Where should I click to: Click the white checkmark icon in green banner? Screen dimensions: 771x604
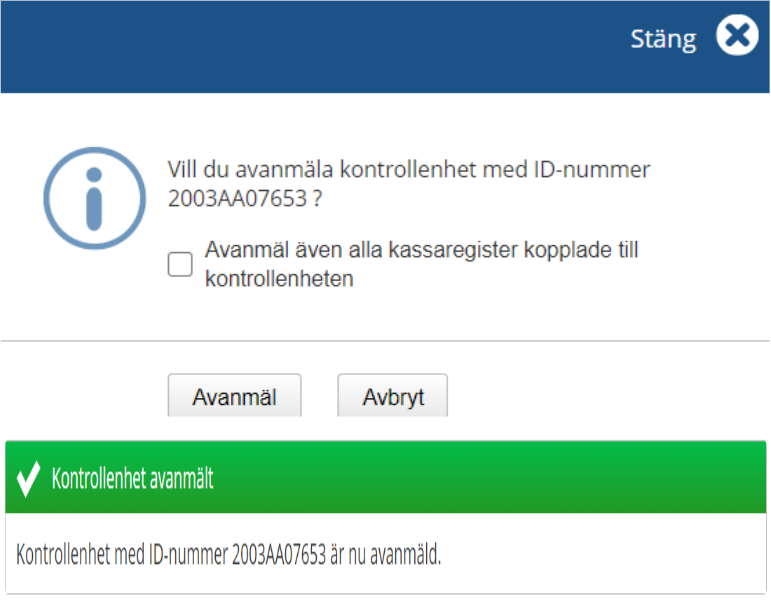click(x=28, y=479)
